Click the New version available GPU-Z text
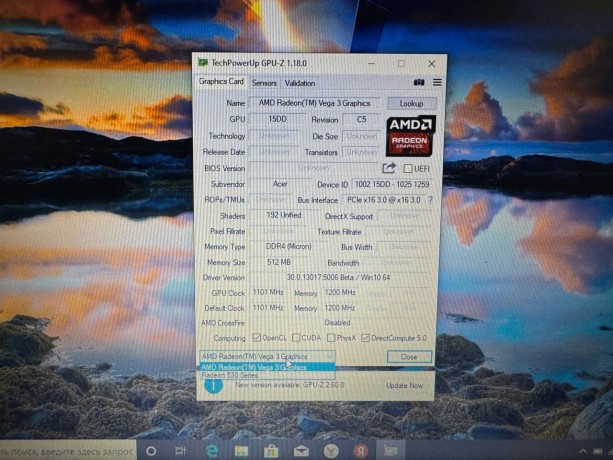The width and height of the screenshot is (613, 460). tap(290, 385)
